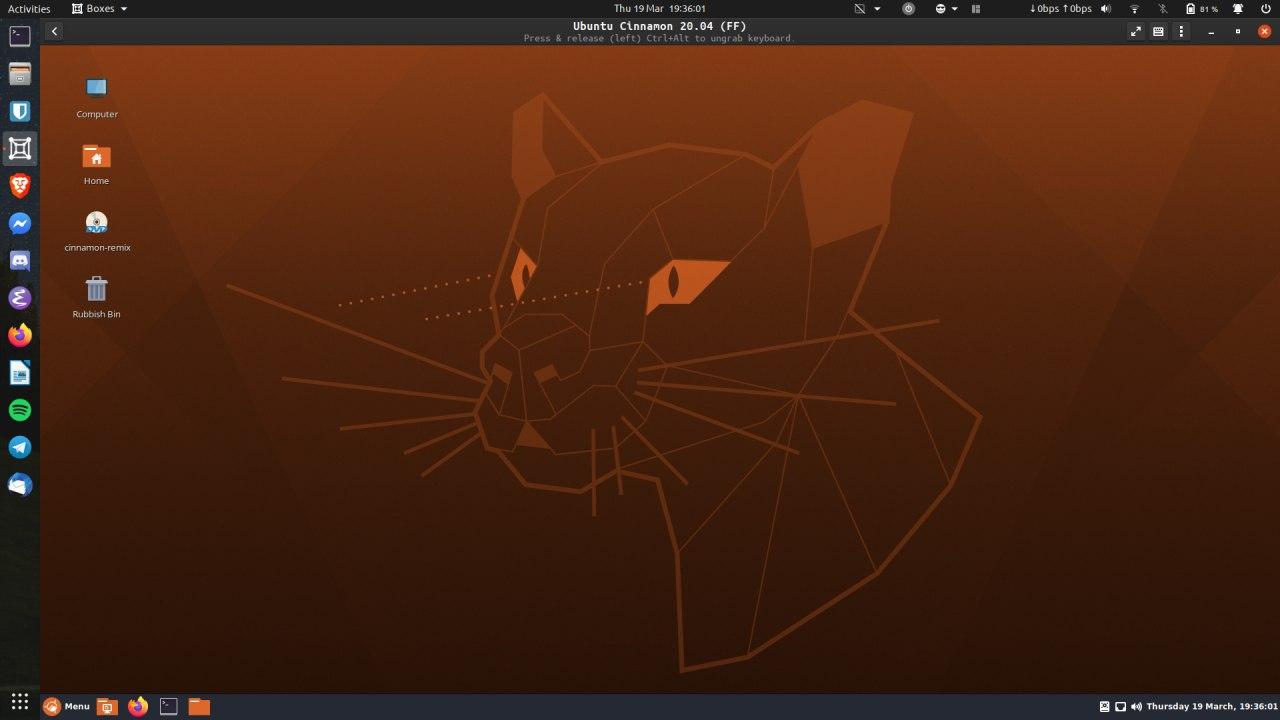
Task: Open Files from GNOME dock
Action: pos(20,74)
